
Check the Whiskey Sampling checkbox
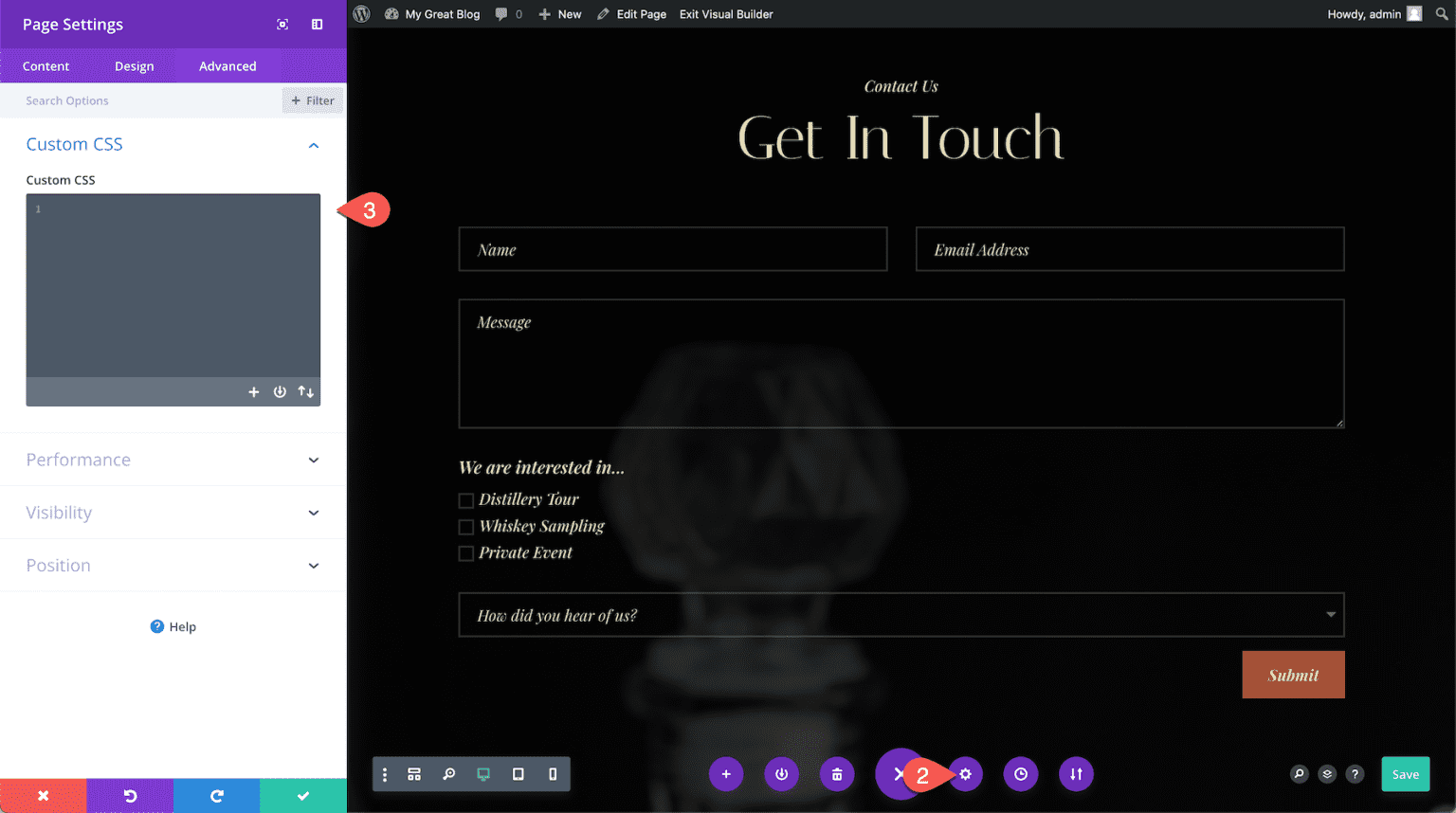465,526
